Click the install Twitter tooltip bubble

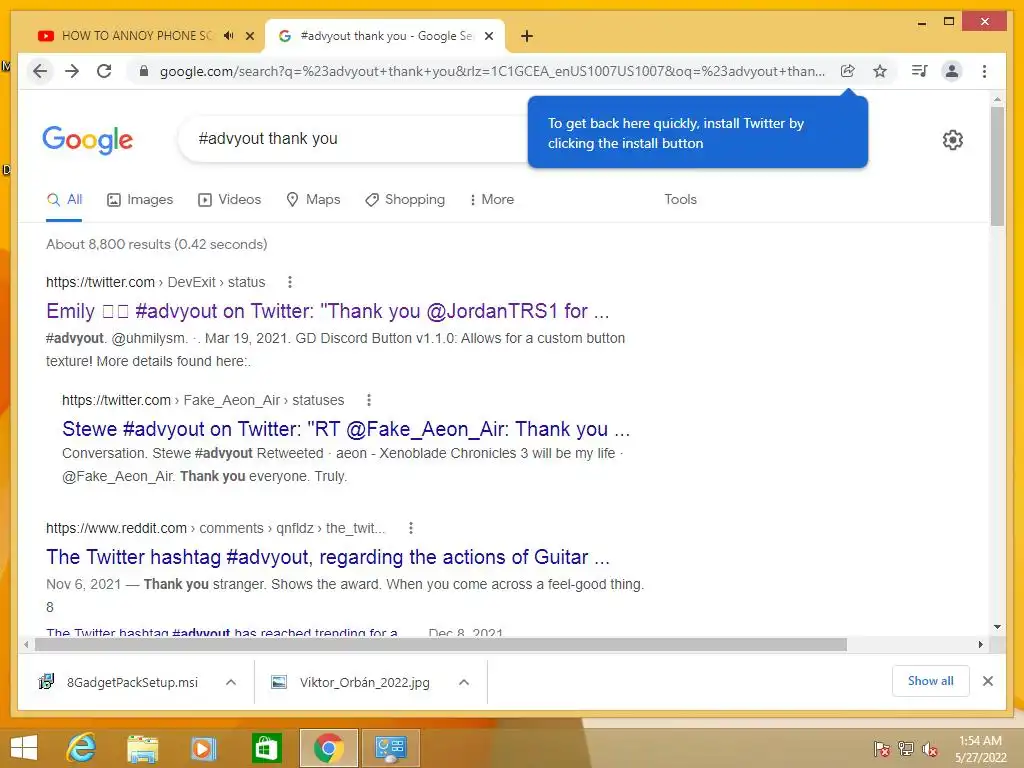point(697,133)
